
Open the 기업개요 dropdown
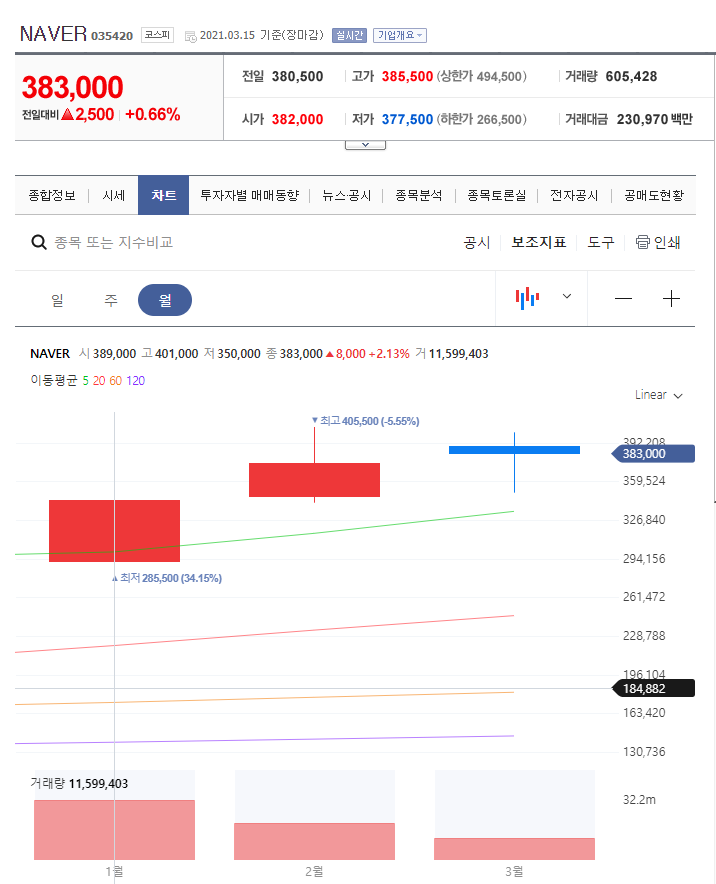click(x=400, y=35)
